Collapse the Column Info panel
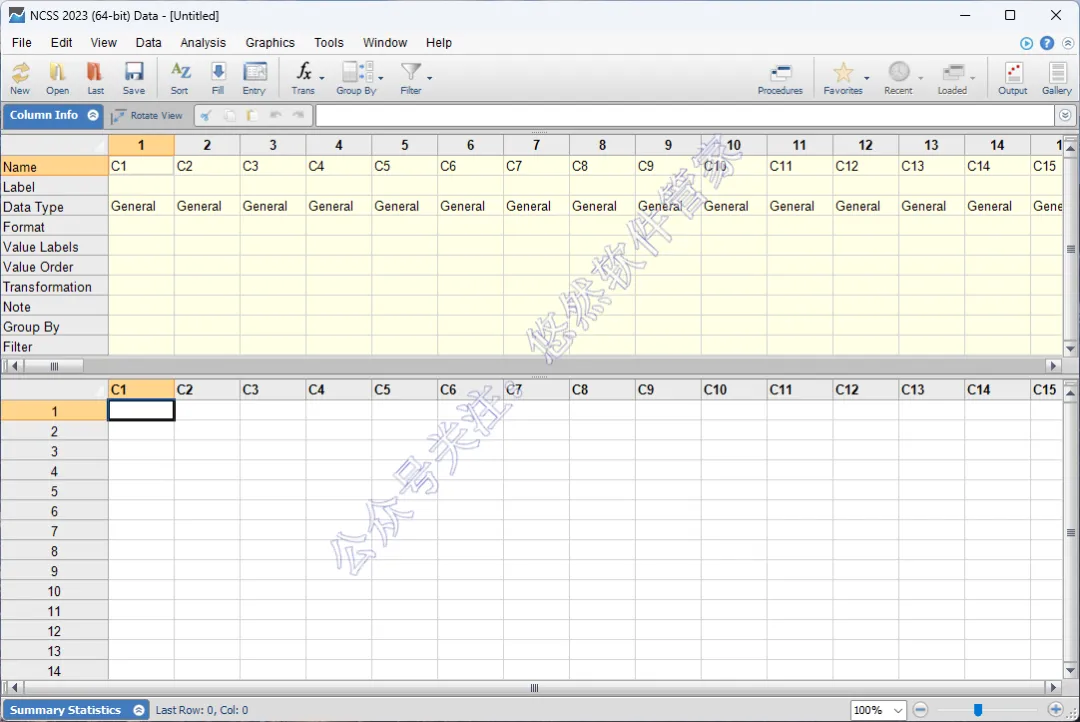 click(93, 115)
